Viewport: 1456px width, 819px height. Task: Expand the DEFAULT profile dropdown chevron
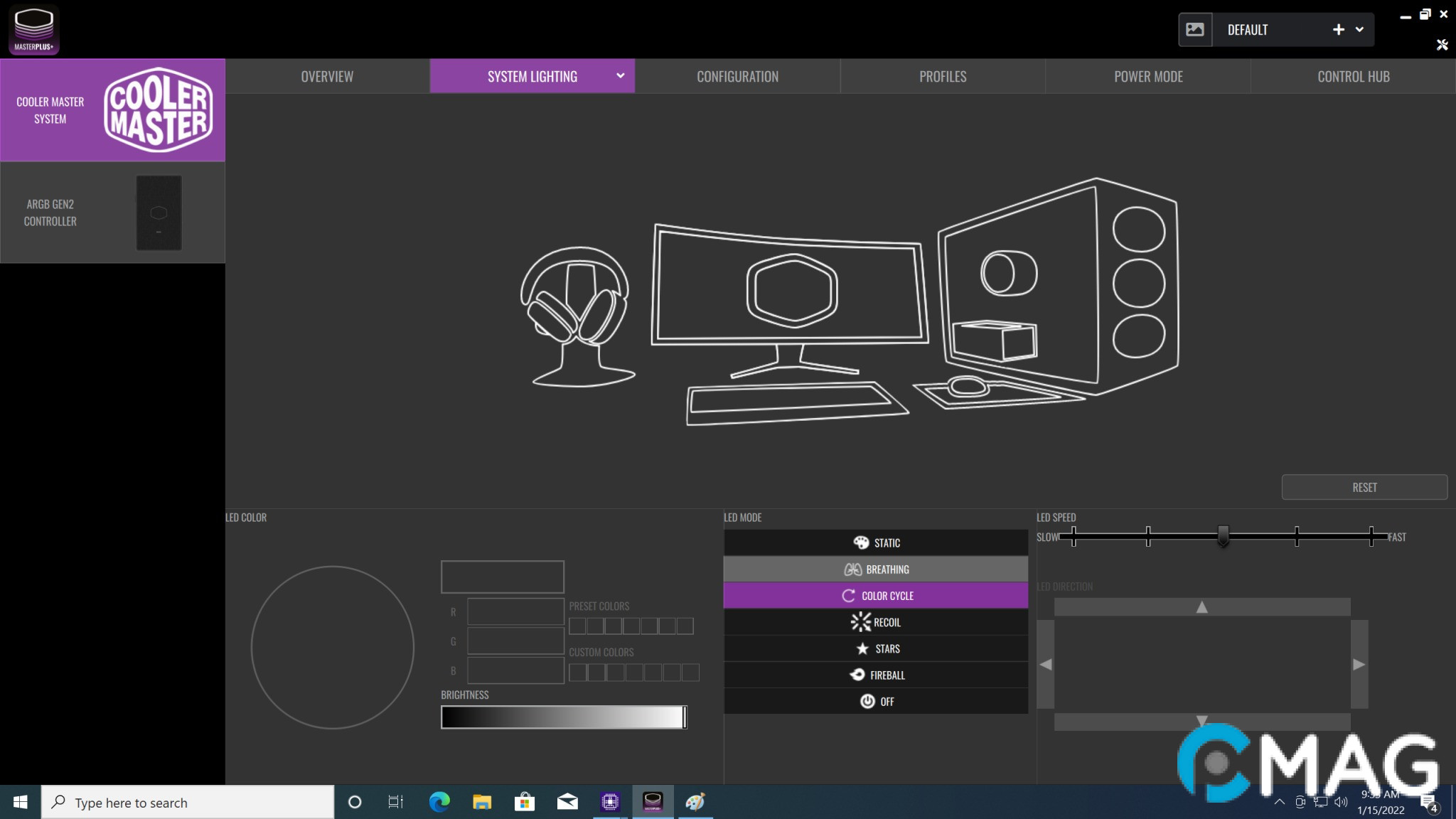1359,30
